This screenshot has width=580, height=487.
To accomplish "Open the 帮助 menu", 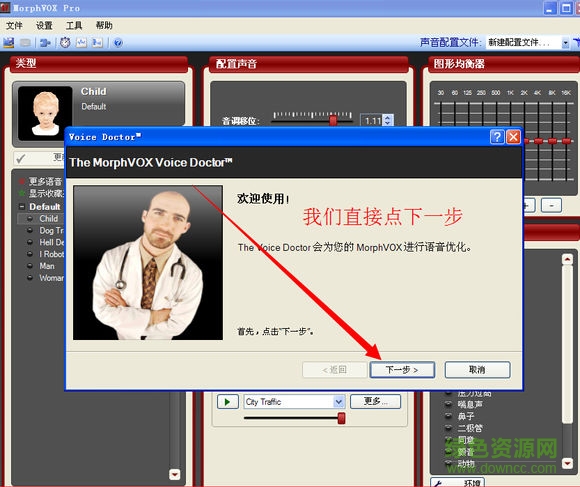I will click(x=104, y=26).
